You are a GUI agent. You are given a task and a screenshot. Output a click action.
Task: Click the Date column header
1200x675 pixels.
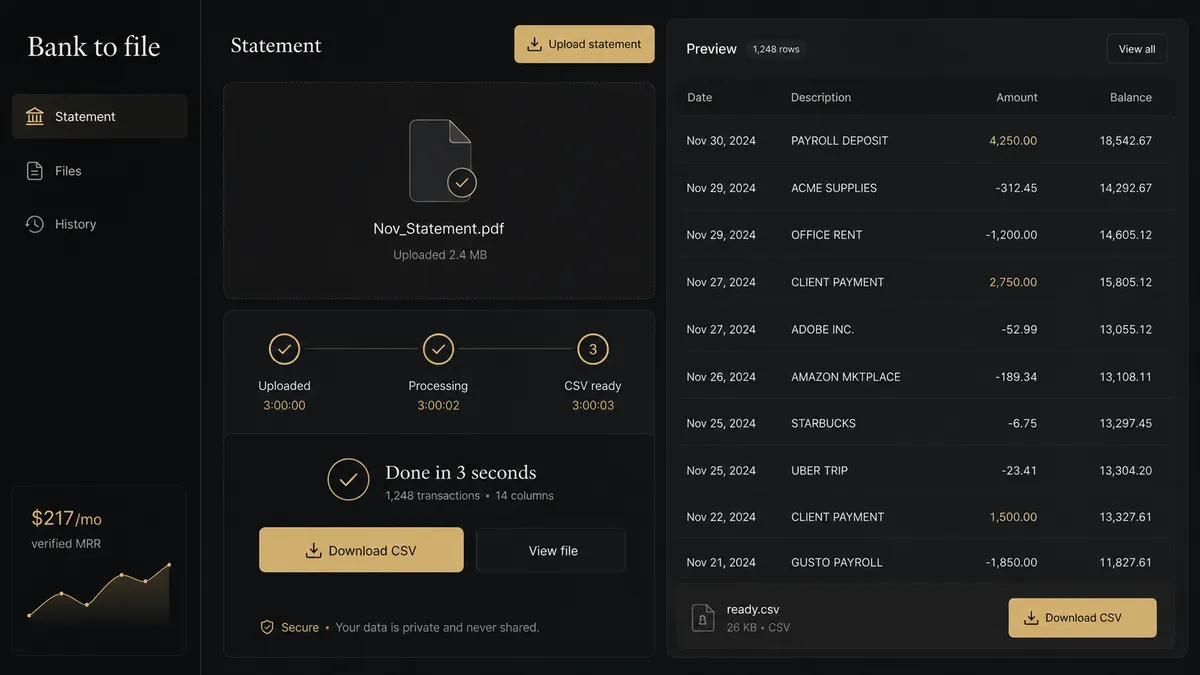(x=700, y=97)
